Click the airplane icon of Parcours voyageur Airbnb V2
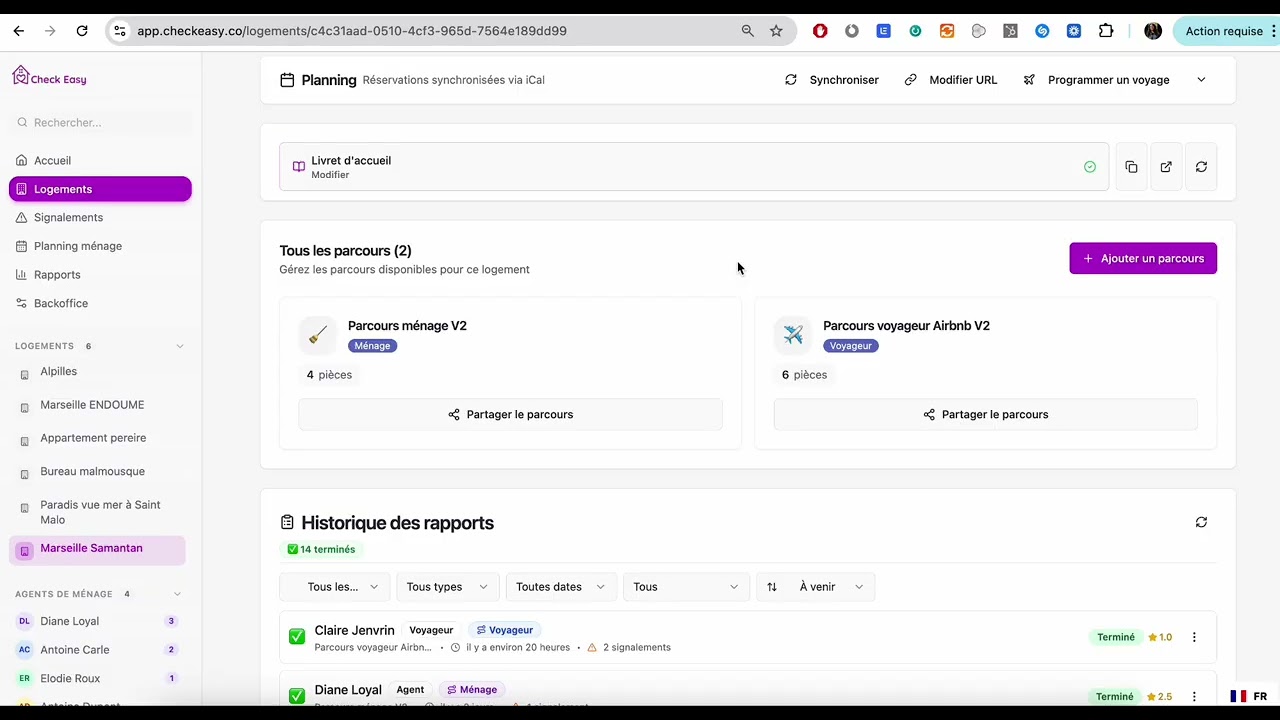The image size is (1280, 720). [x=793, y=335]
